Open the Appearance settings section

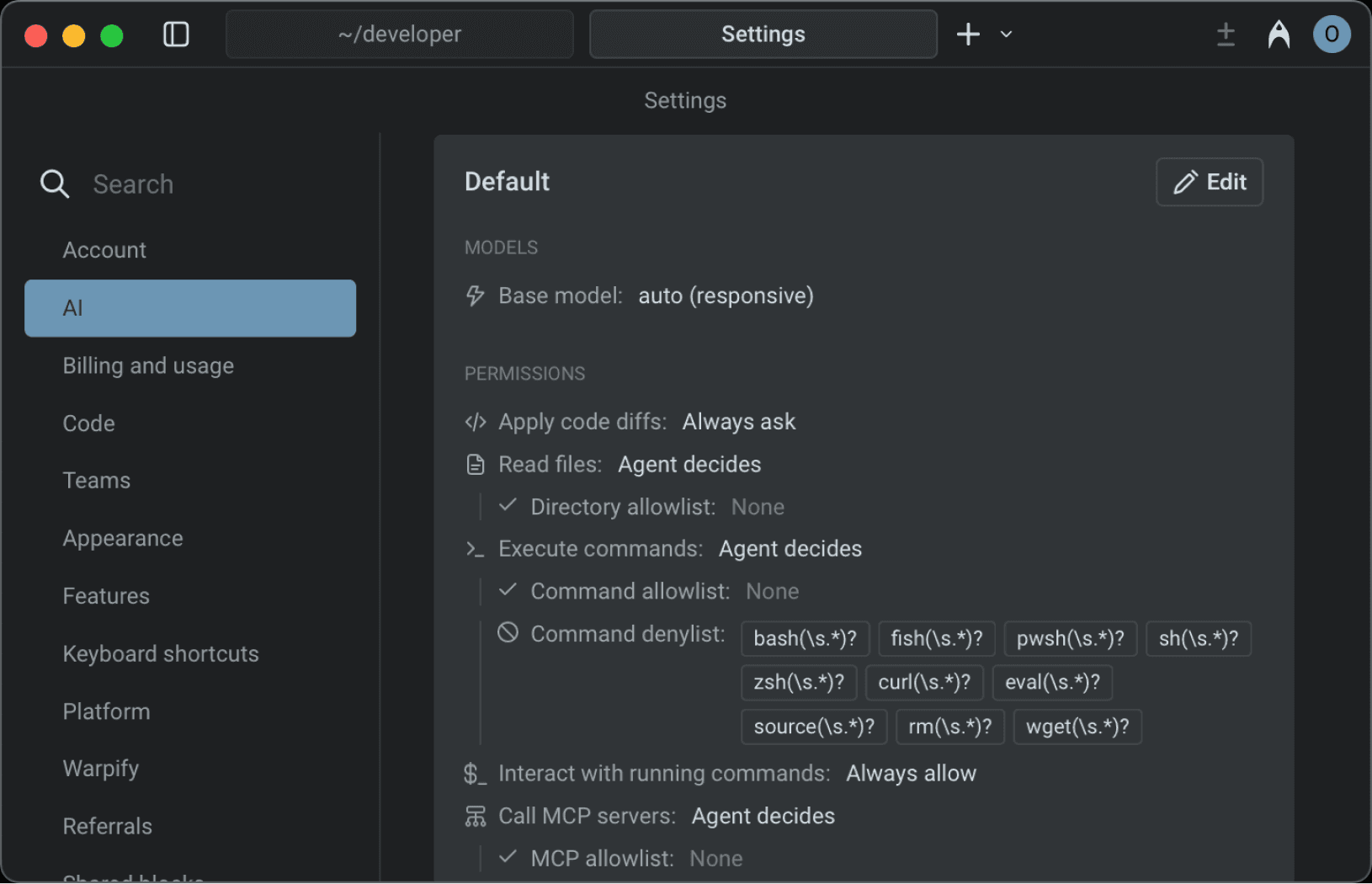tap(123, 538)
